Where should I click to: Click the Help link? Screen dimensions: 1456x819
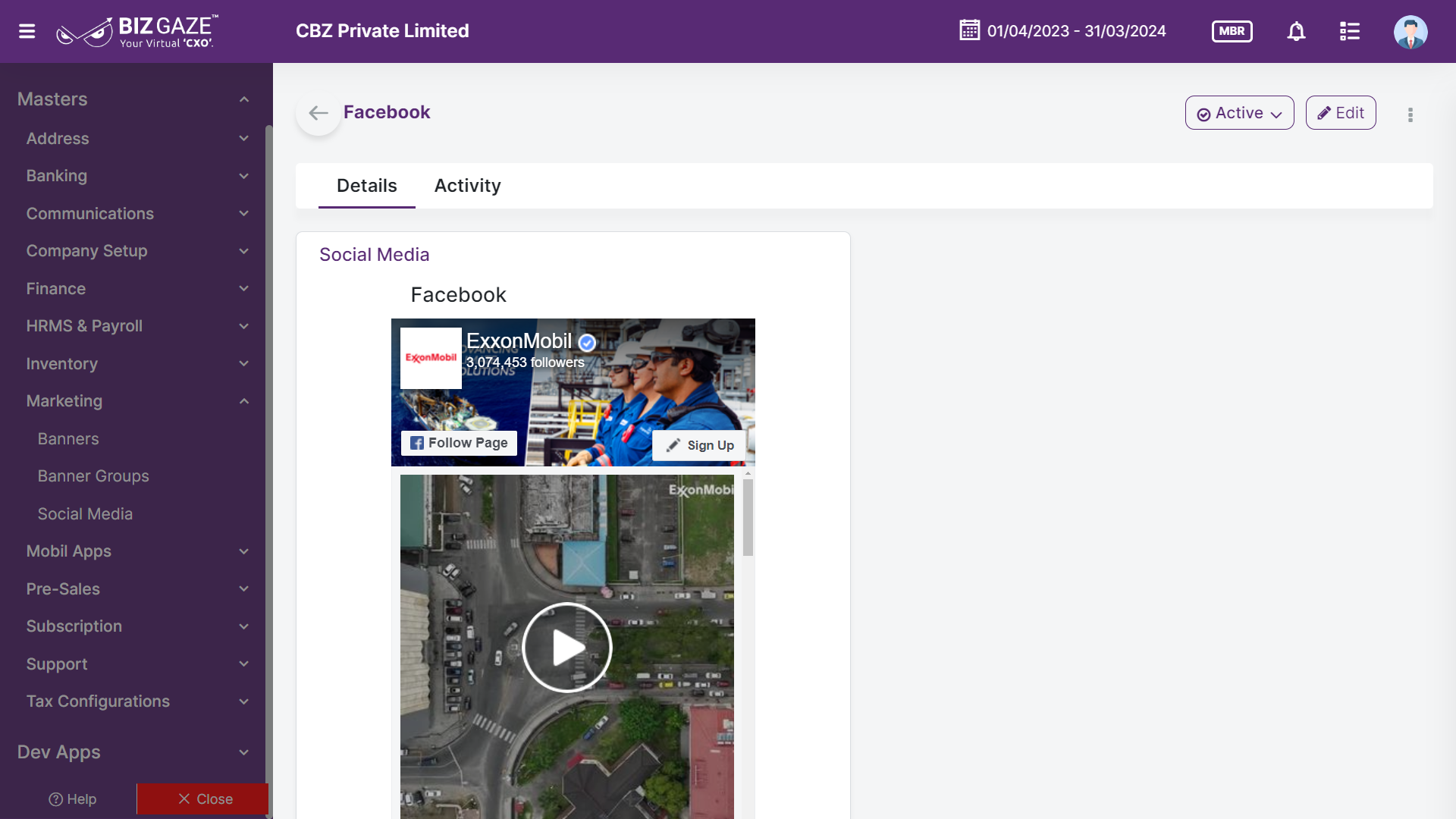click(x=72, y=799)
